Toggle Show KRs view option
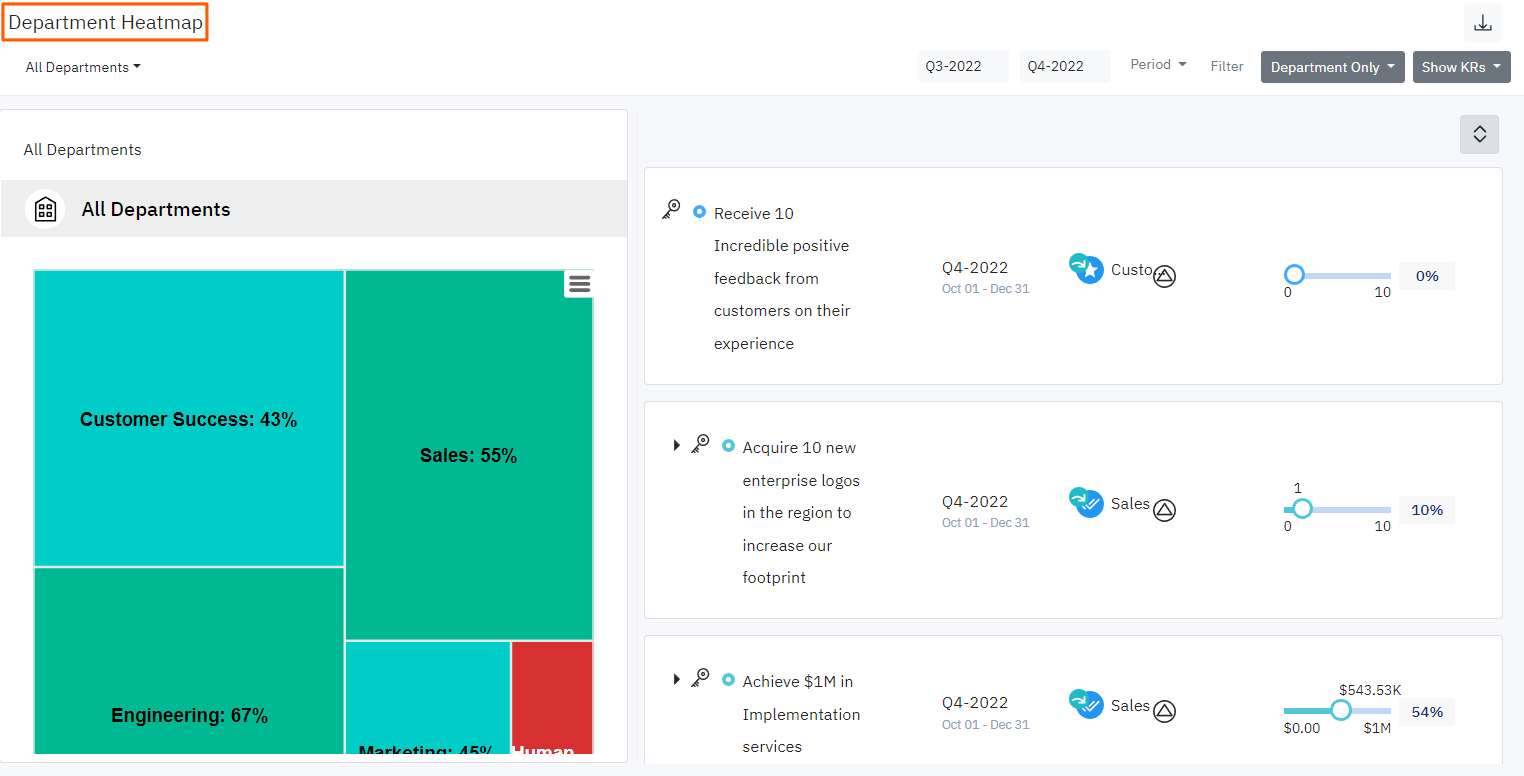 [1461, 67]
